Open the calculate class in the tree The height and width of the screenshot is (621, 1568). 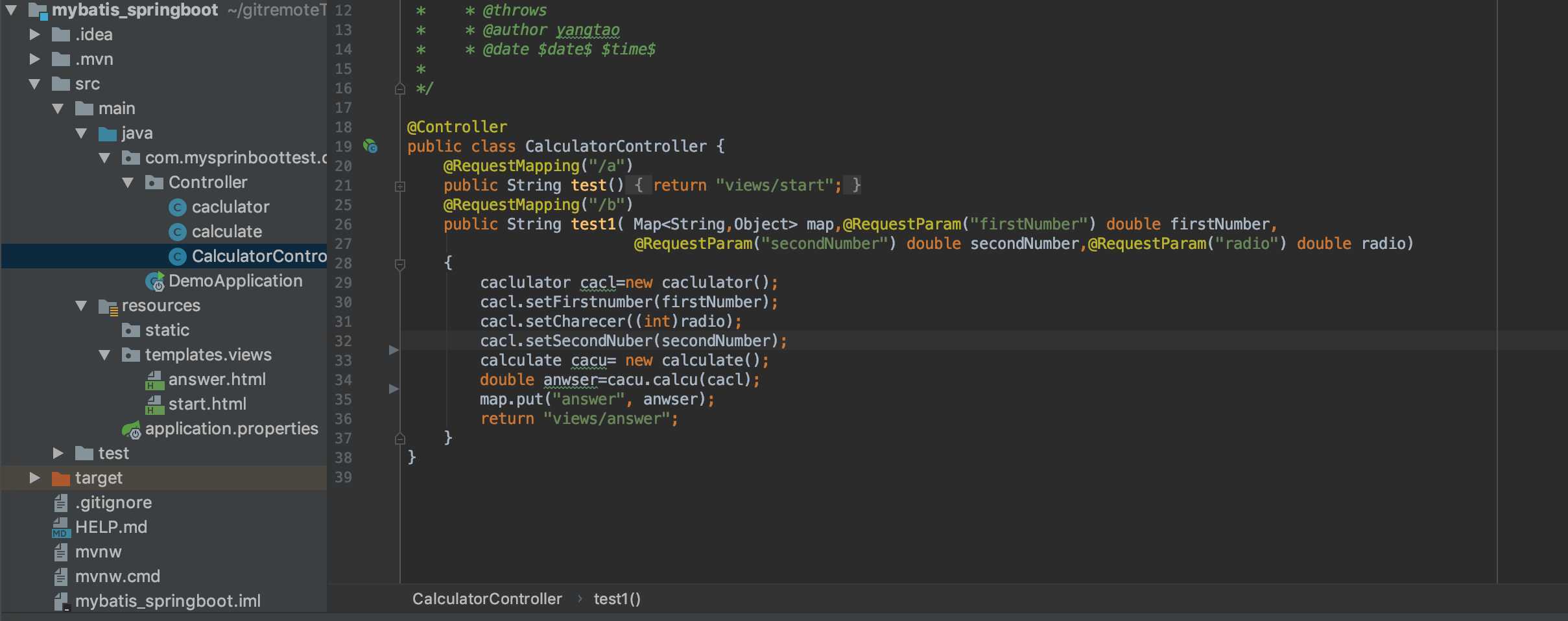pyautogui.click(x=227, y=231)
